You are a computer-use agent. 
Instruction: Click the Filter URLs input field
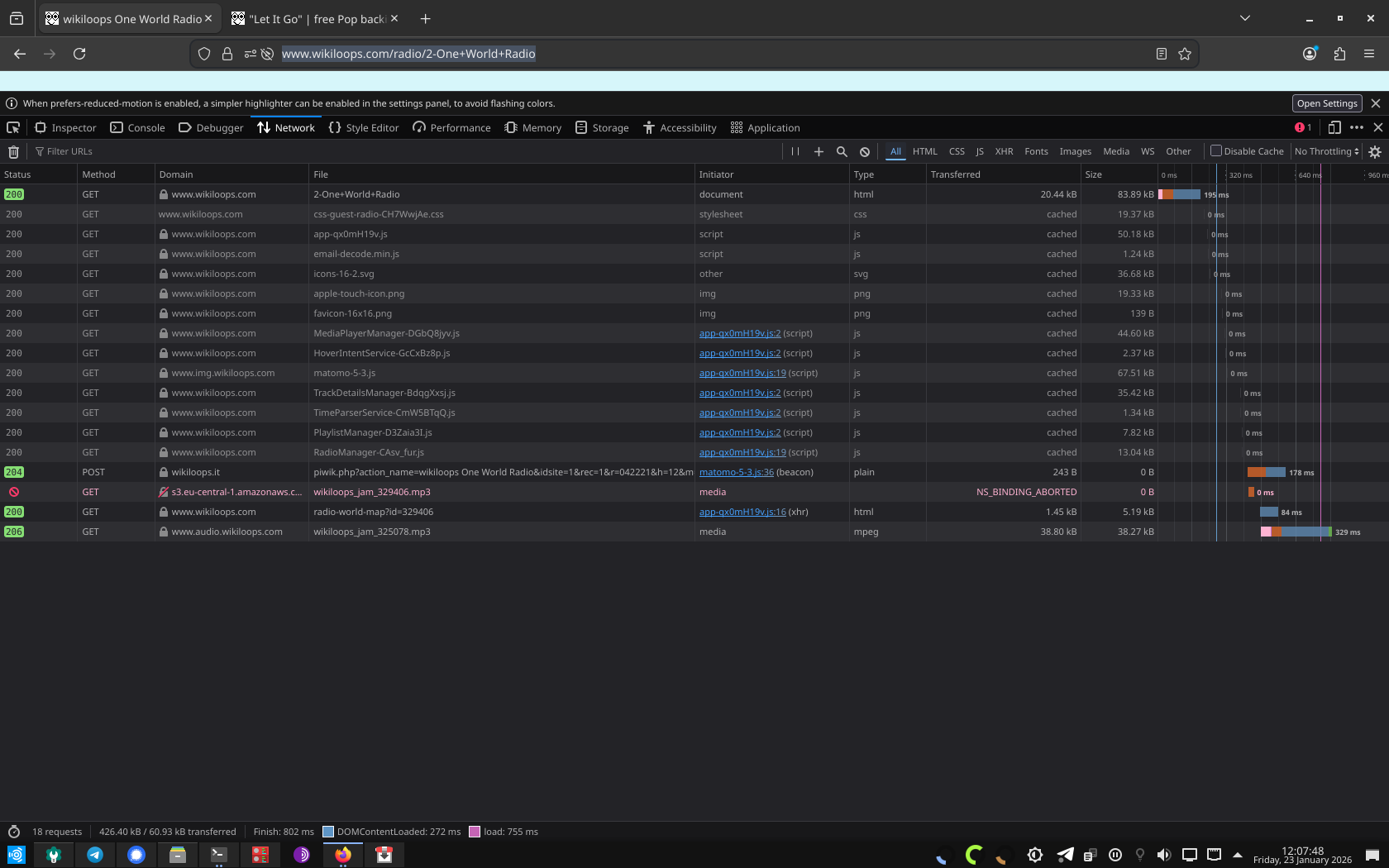(x=405, y=151)
